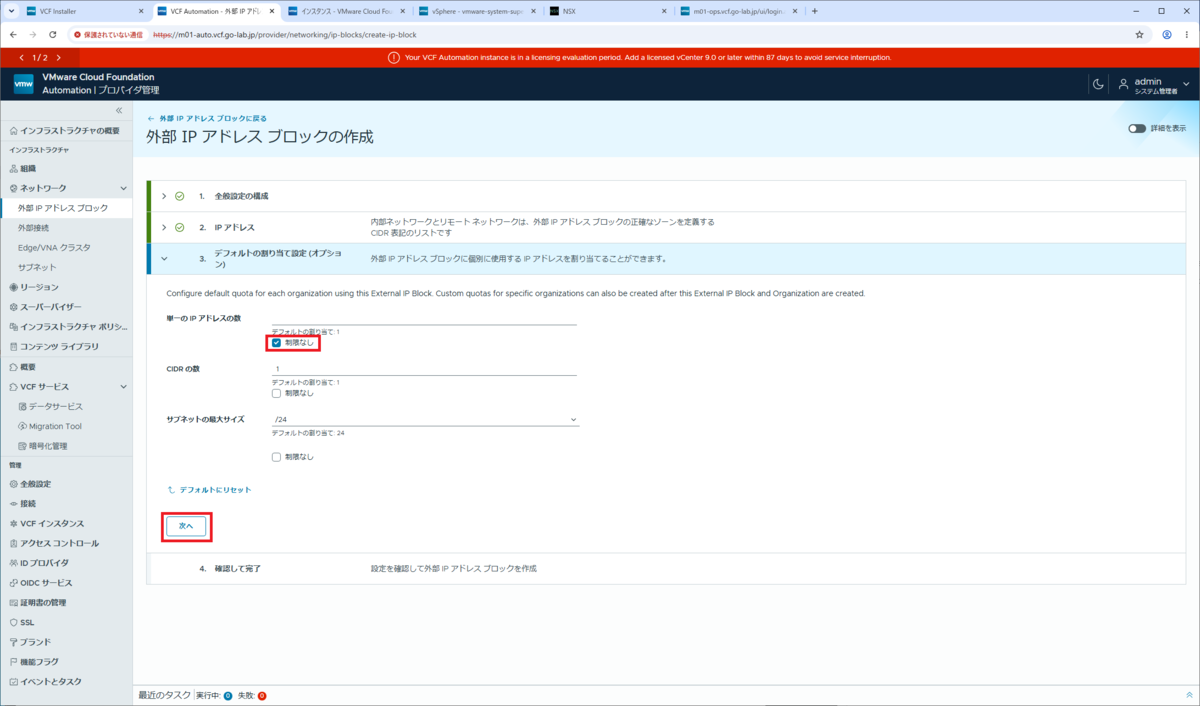Image resolution: width=1200 pixels, height=706 pixels.
Task: Click the スーパーバイザー icon in sidebar
Action: (x=13, y=307)
